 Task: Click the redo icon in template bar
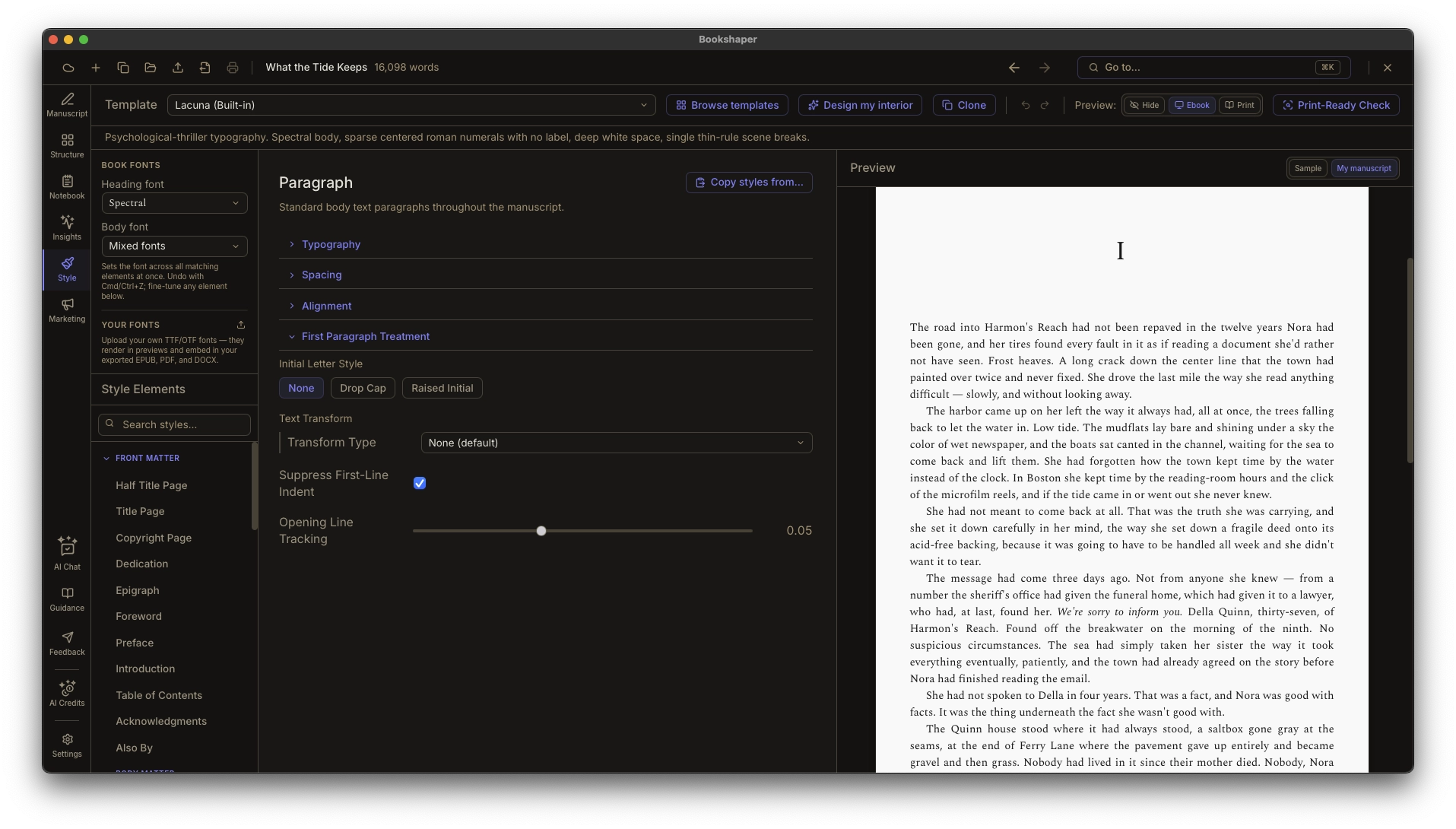coord(1045,105)
